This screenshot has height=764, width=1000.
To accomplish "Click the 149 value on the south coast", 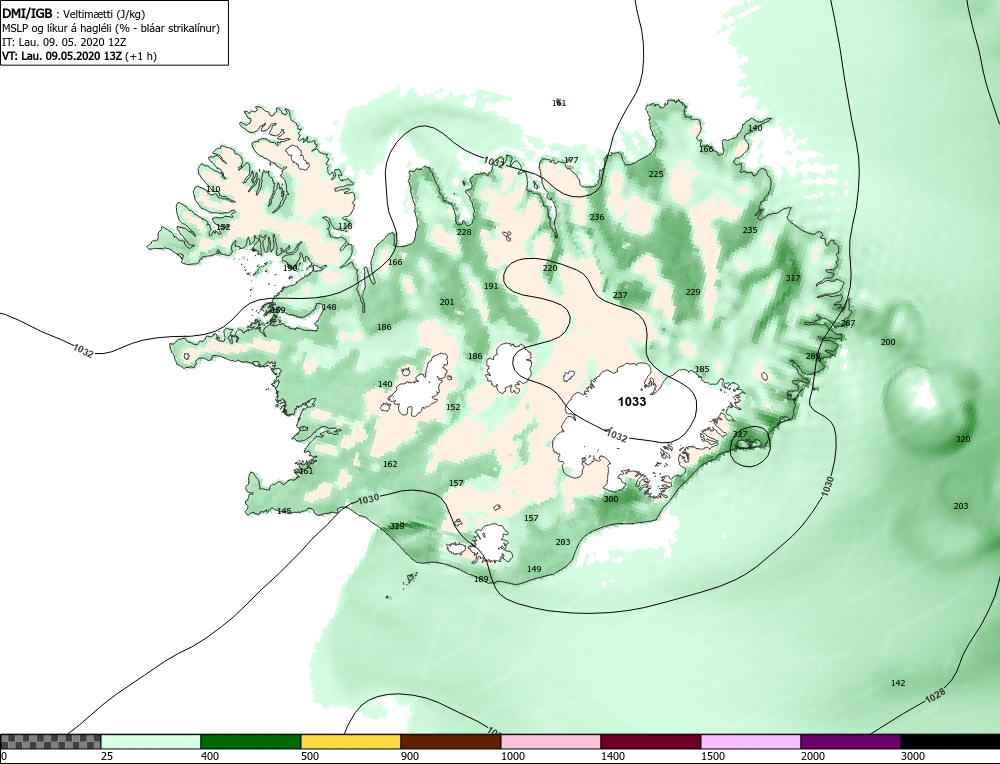I will (534, 569).
